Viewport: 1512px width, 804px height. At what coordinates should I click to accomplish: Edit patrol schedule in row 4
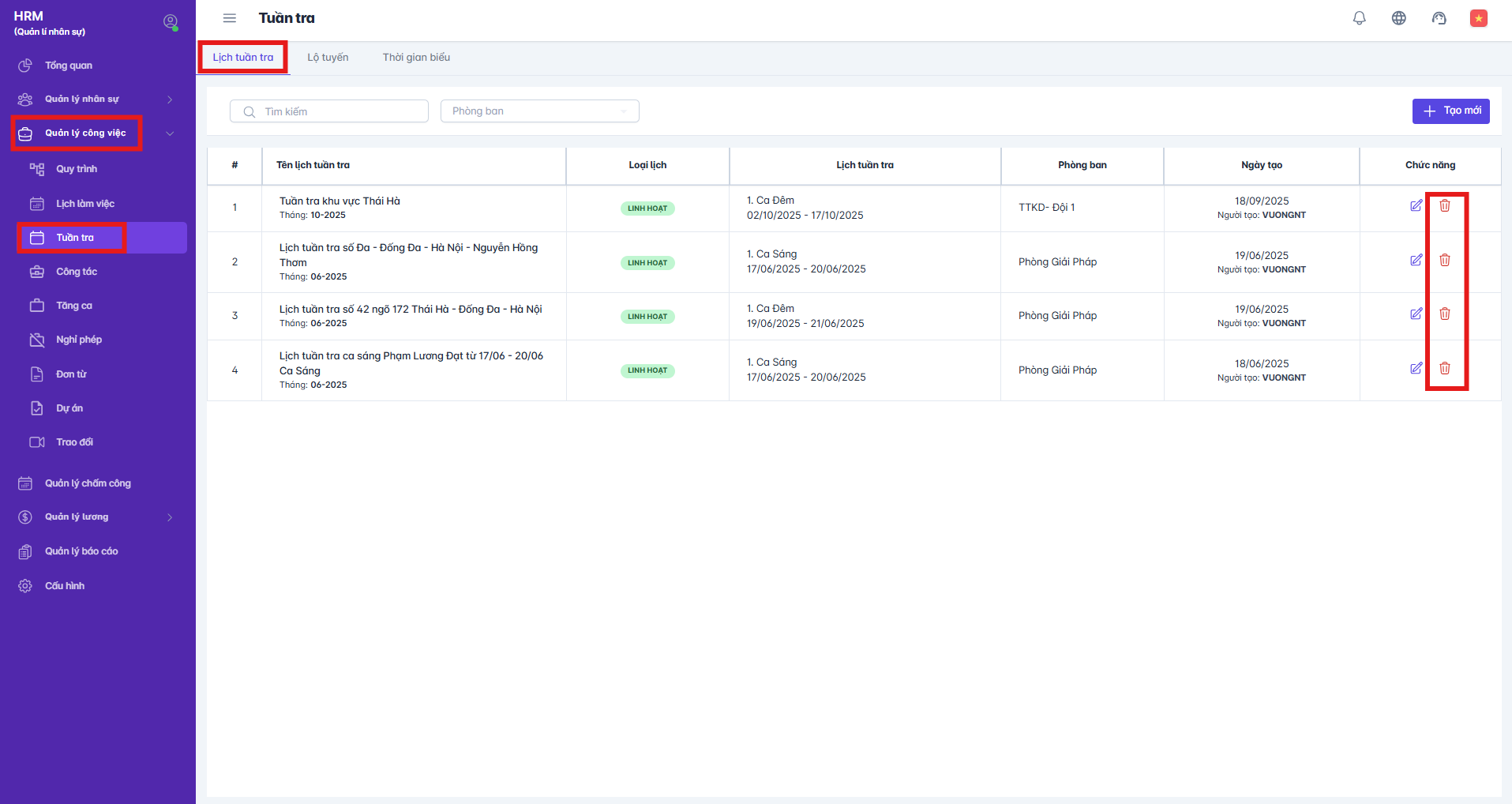pos(1416,369)
